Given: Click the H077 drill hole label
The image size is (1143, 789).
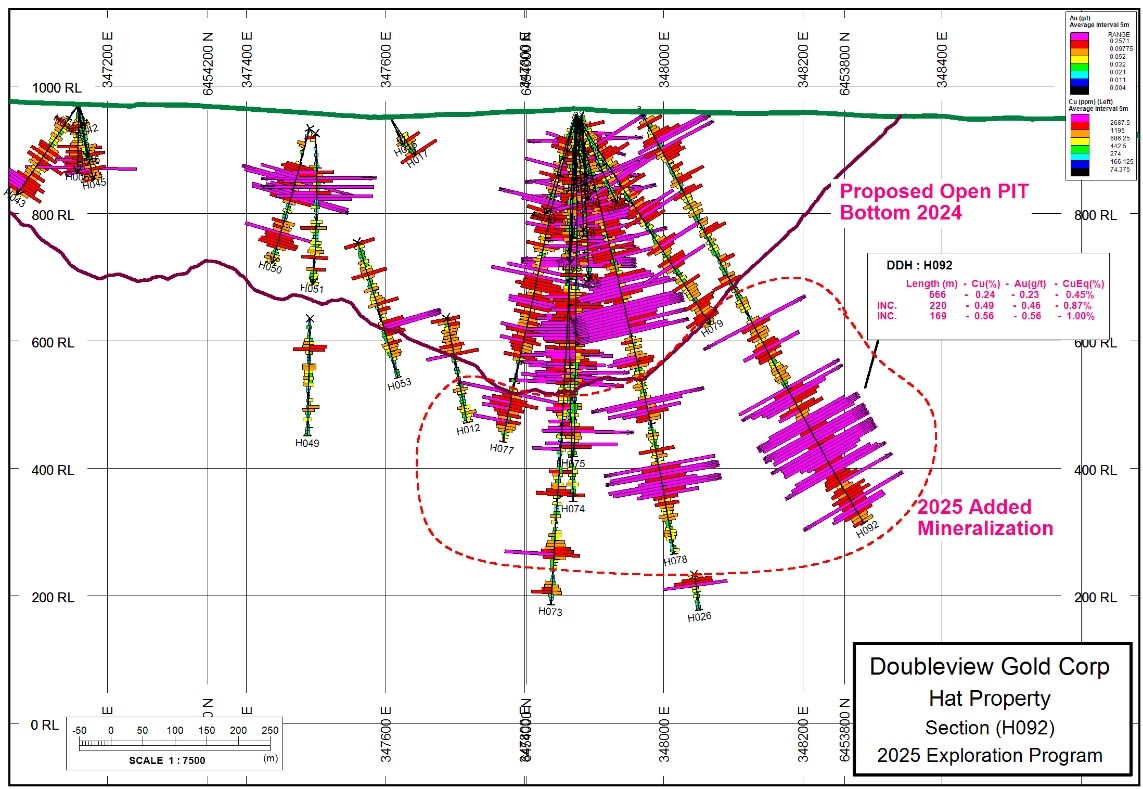Looking at the screenshot, I should pyautogui.click(x=501, y=449).
